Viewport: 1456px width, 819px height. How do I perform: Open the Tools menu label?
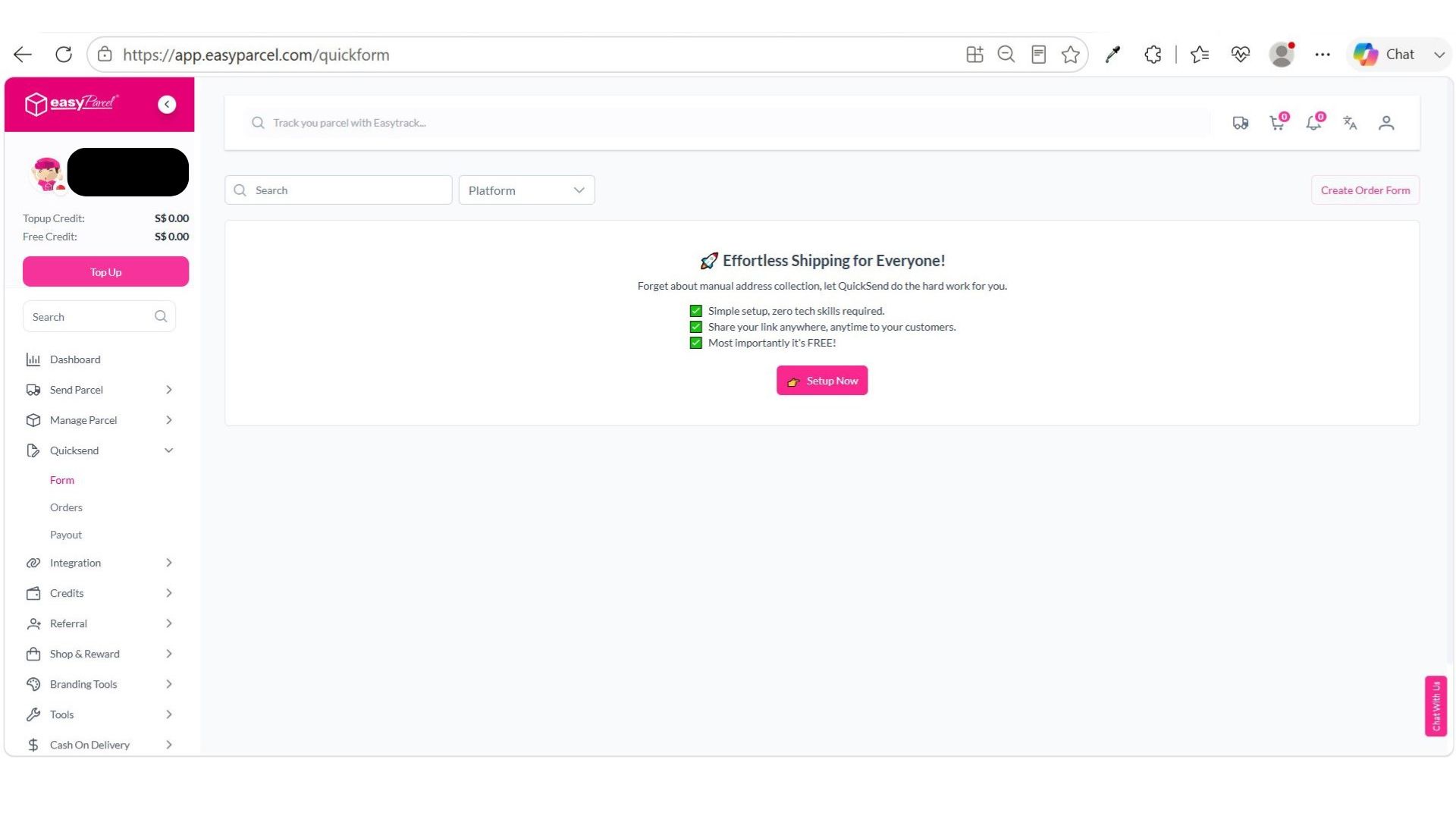coord(62,714)
